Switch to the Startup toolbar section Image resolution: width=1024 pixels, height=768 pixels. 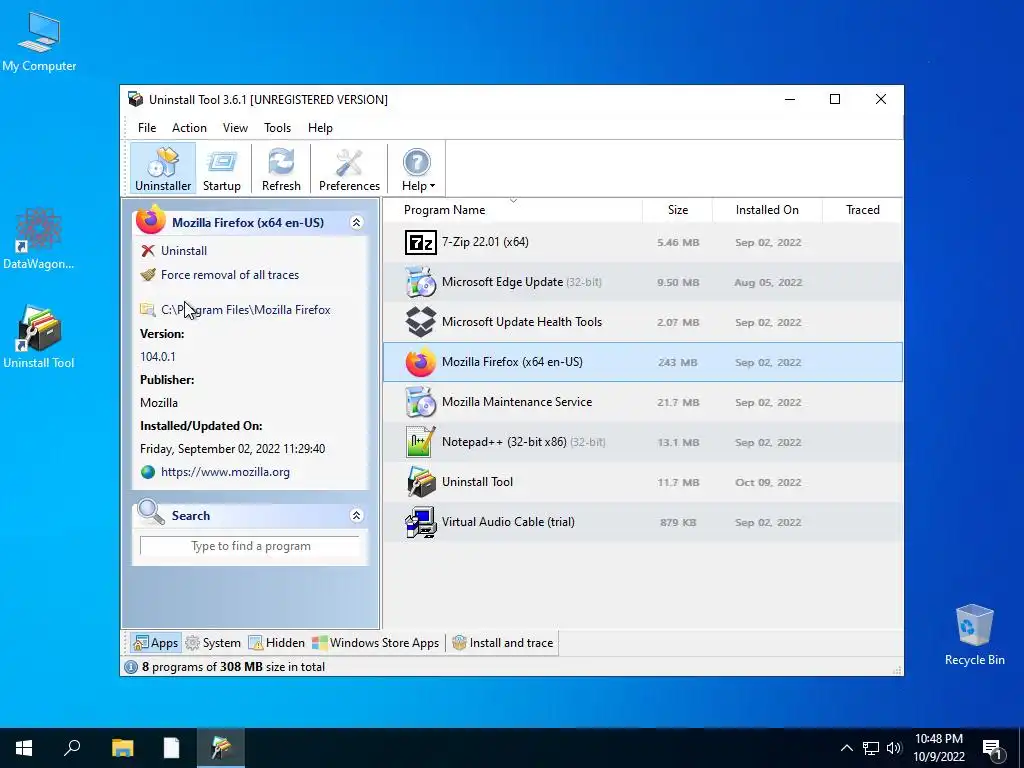221,169
